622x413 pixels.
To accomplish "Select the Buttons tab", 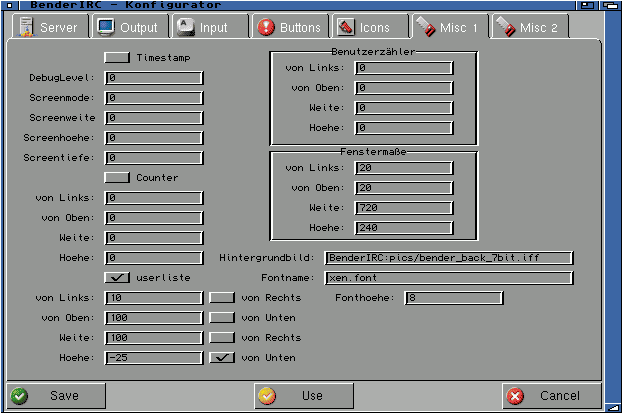I will [x=290, y=27].
